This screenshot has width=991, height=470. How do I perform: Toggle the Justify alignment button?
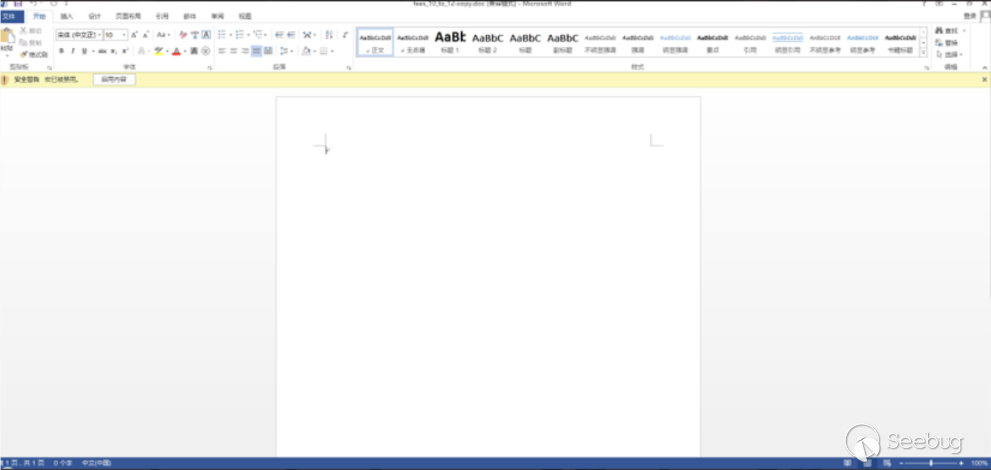coord(256,51)
